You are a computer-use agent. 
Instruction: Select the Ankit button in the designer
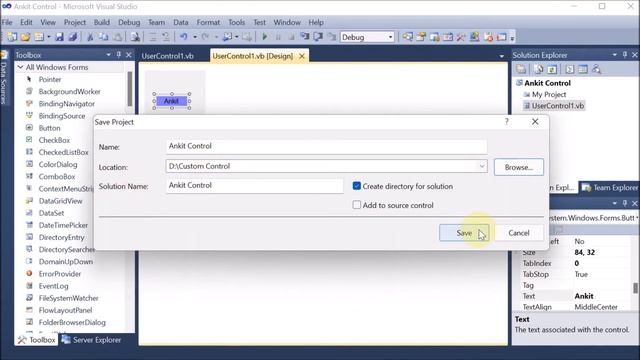coord(171,101)
